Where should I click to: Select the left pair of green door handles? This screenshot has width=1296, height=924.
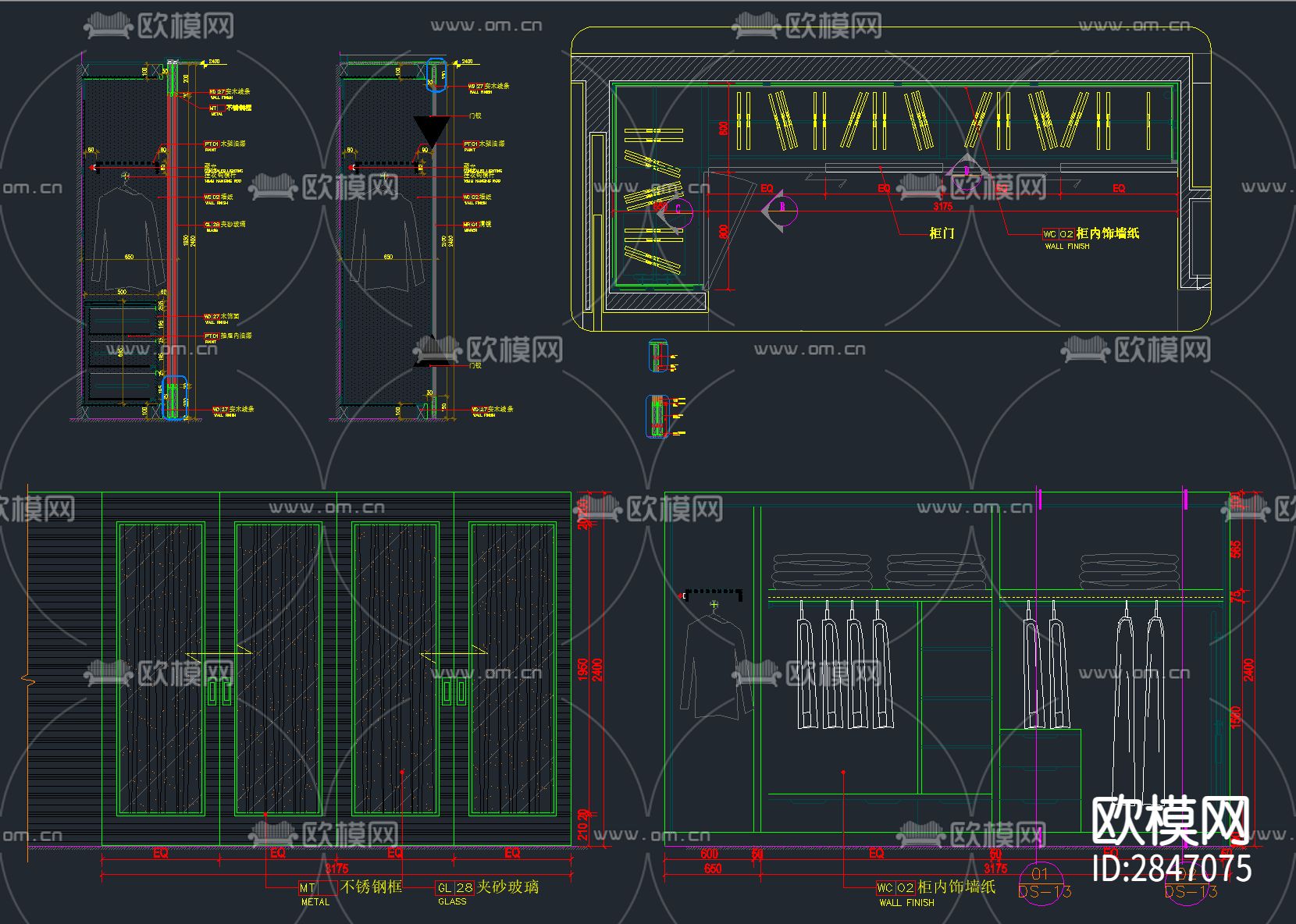point(219,691)
